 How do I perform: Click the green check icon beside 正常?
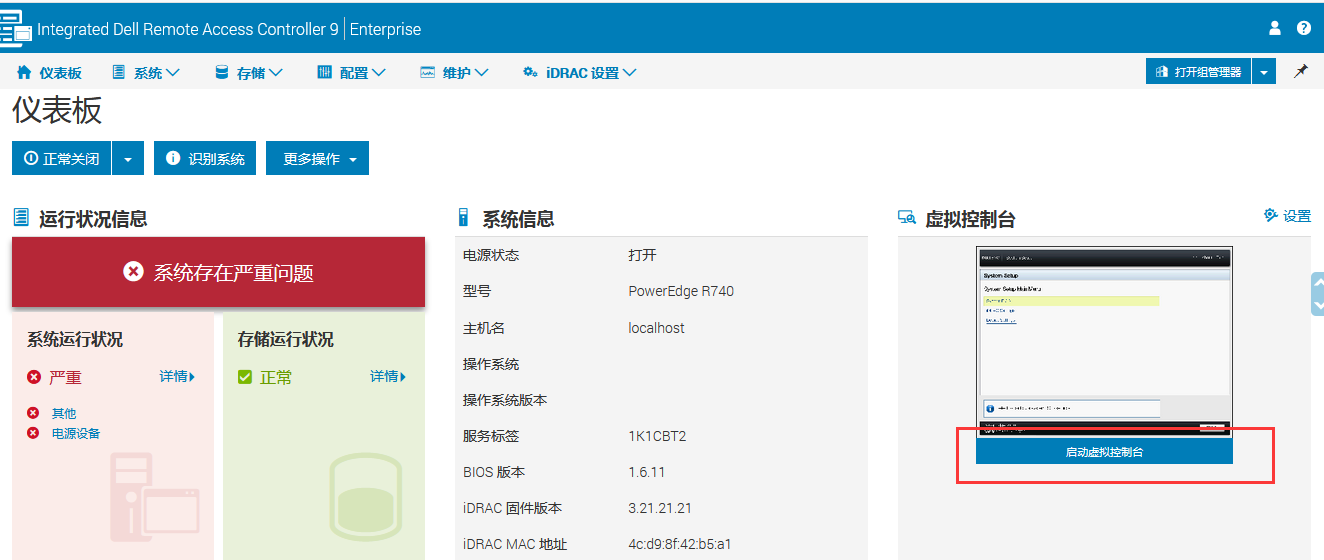(245, 377)
